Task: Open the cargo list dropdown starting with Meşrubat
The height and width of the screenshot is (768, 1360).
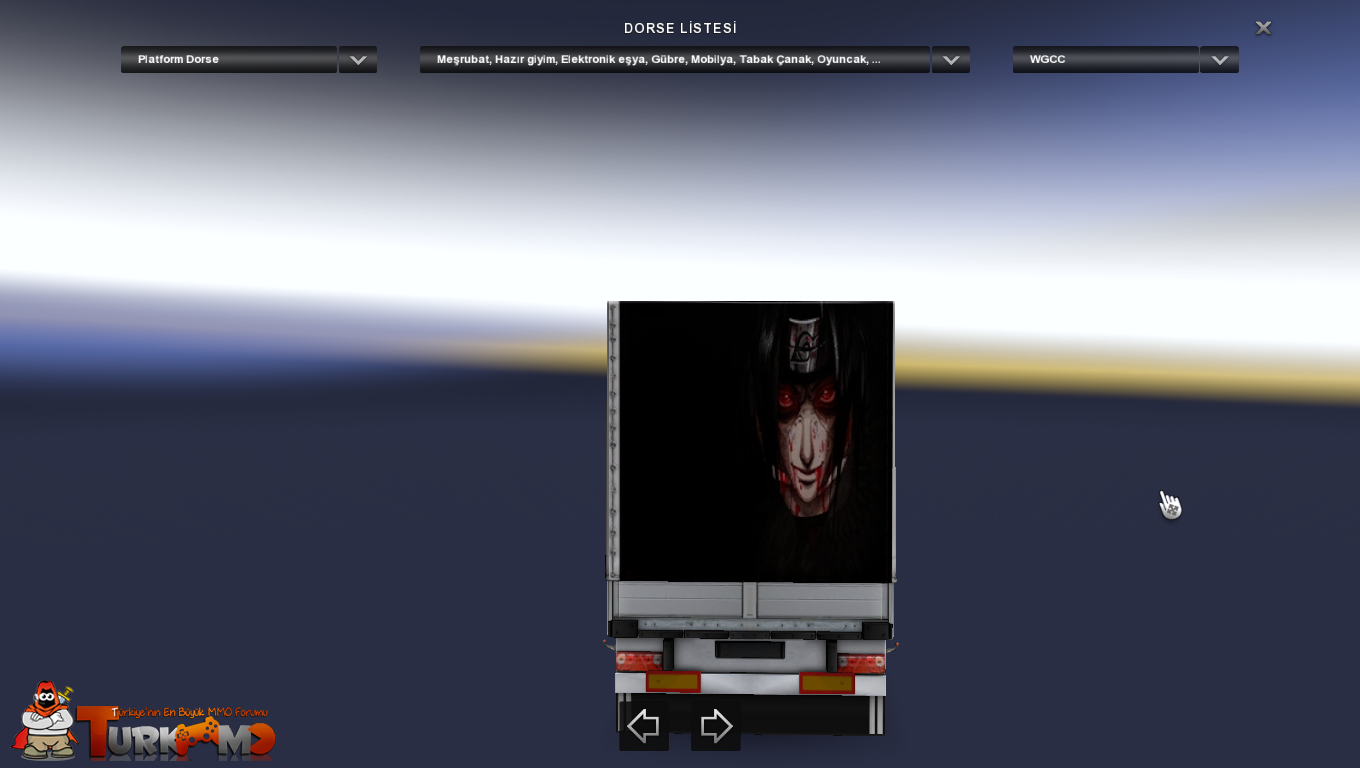Action: tap(675, 59)
